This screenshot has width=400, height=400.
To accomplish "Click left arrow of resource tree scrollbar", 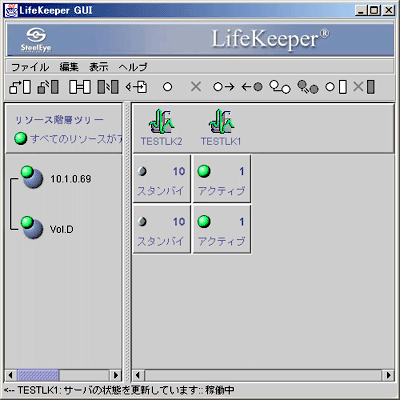I will coord(11,375).
